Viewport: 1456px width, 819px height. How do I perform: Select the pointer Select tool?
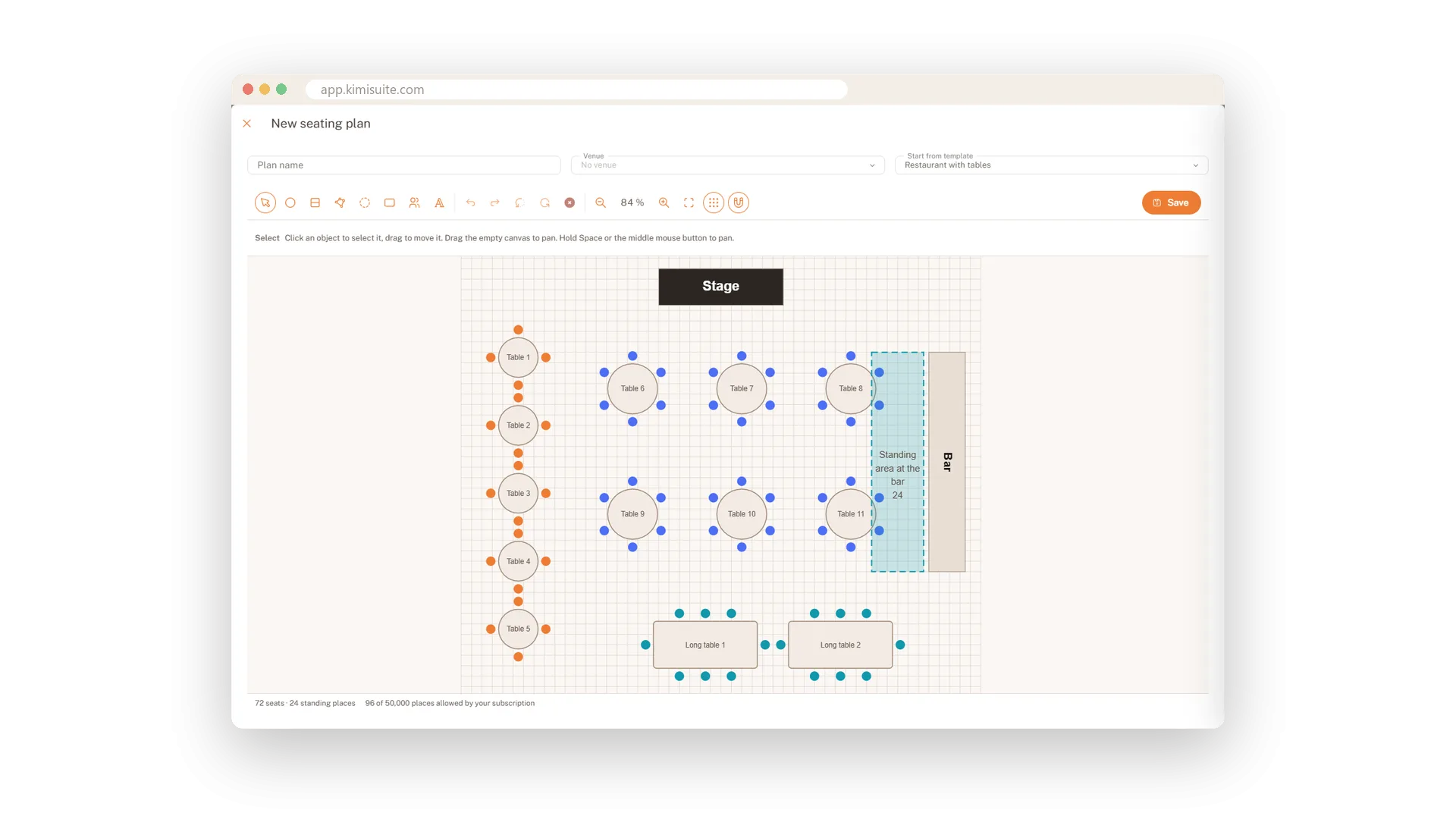[265, 202]
